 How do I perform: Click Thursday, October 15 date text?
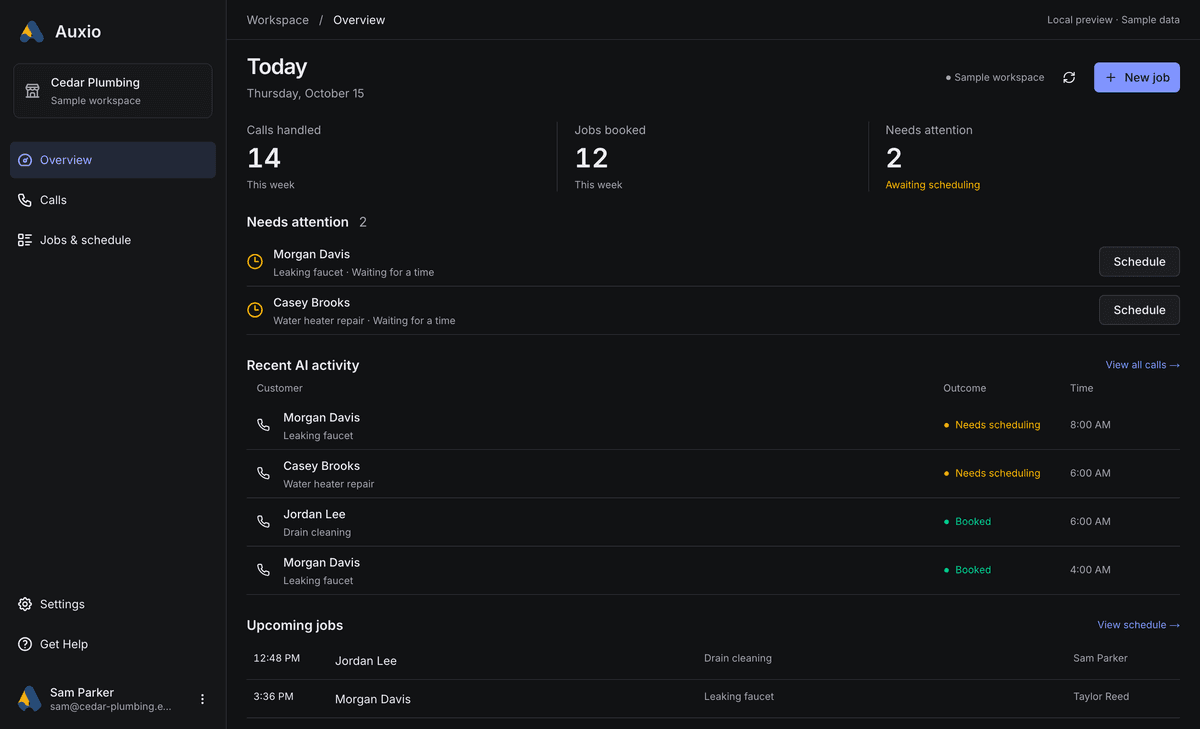coord(305,93)
